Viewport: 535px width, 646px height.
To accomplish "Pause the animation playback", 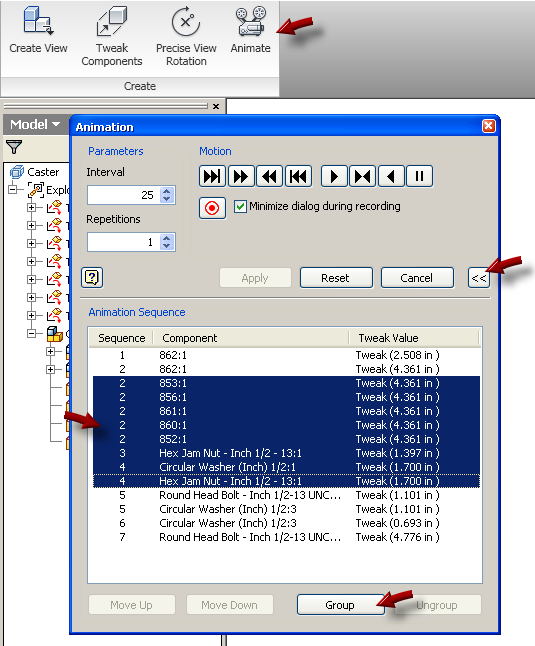I will point(419,176).
